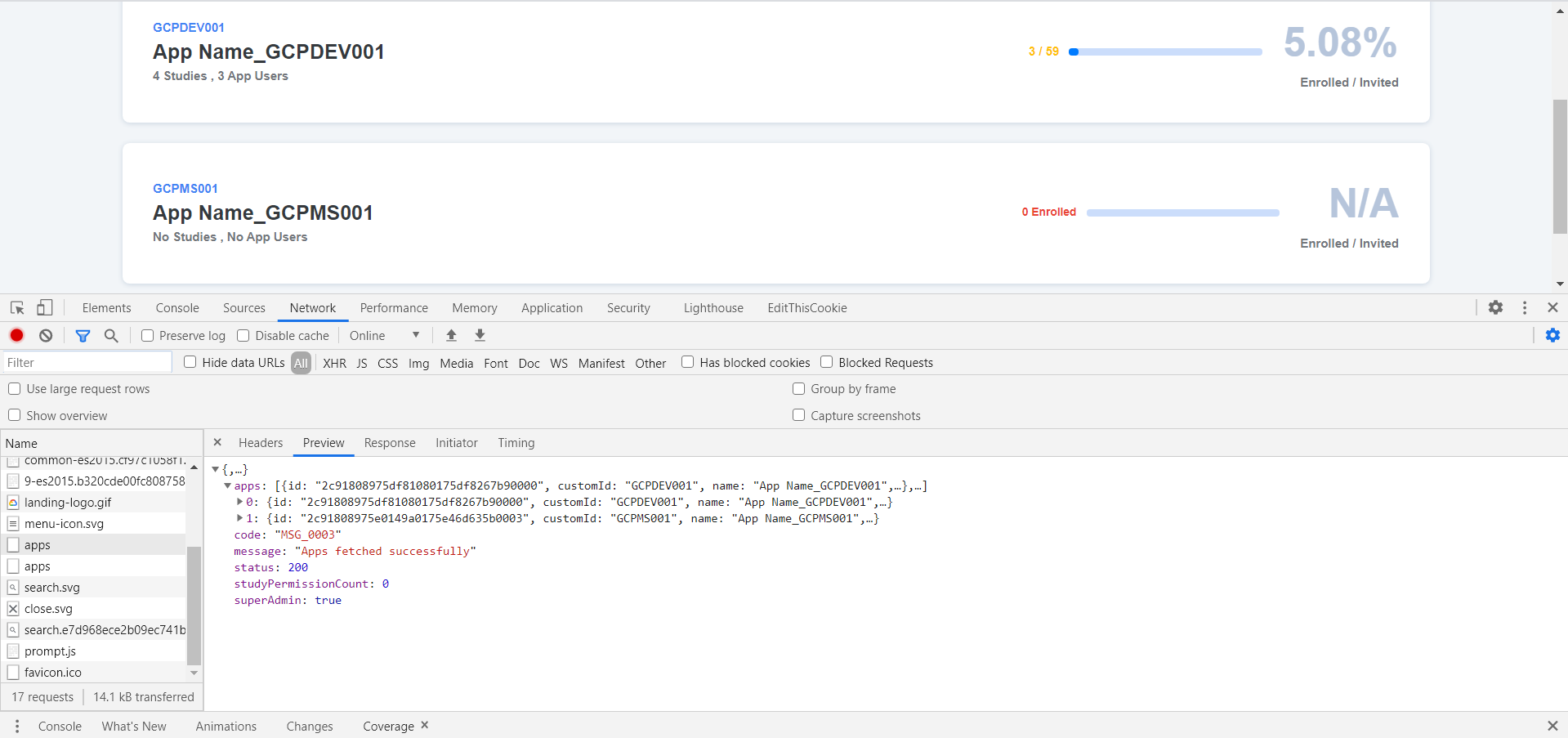Click the search requests magnifier icon
Screen dimensions: 1568x738
[111, 335]
